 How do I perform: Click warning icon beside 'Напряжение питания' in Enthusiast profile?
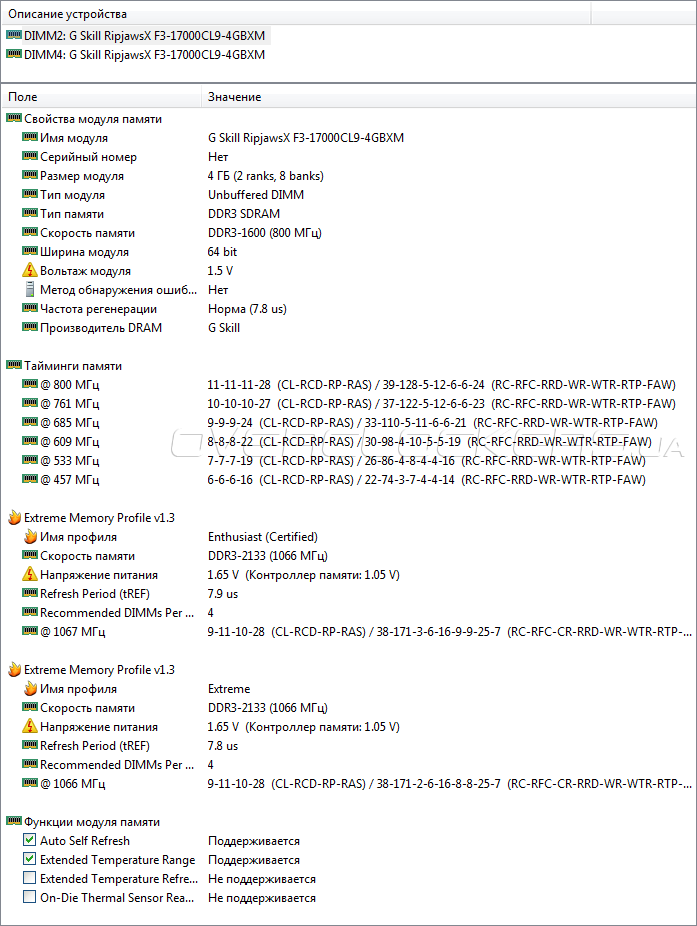(x=30, y=574)
